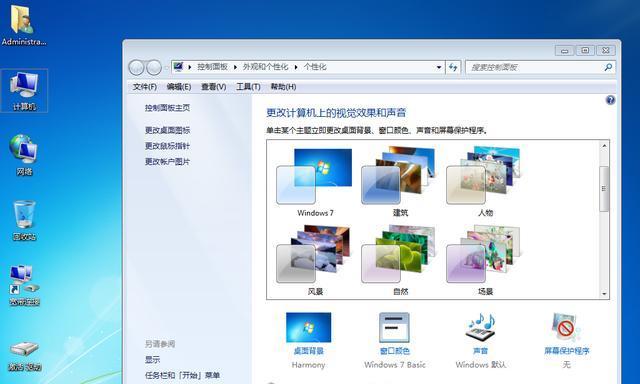The height and width of the screenshot is (384, 640).
Task: Click the 桌面背景 link text
Action: pos(309,351)
